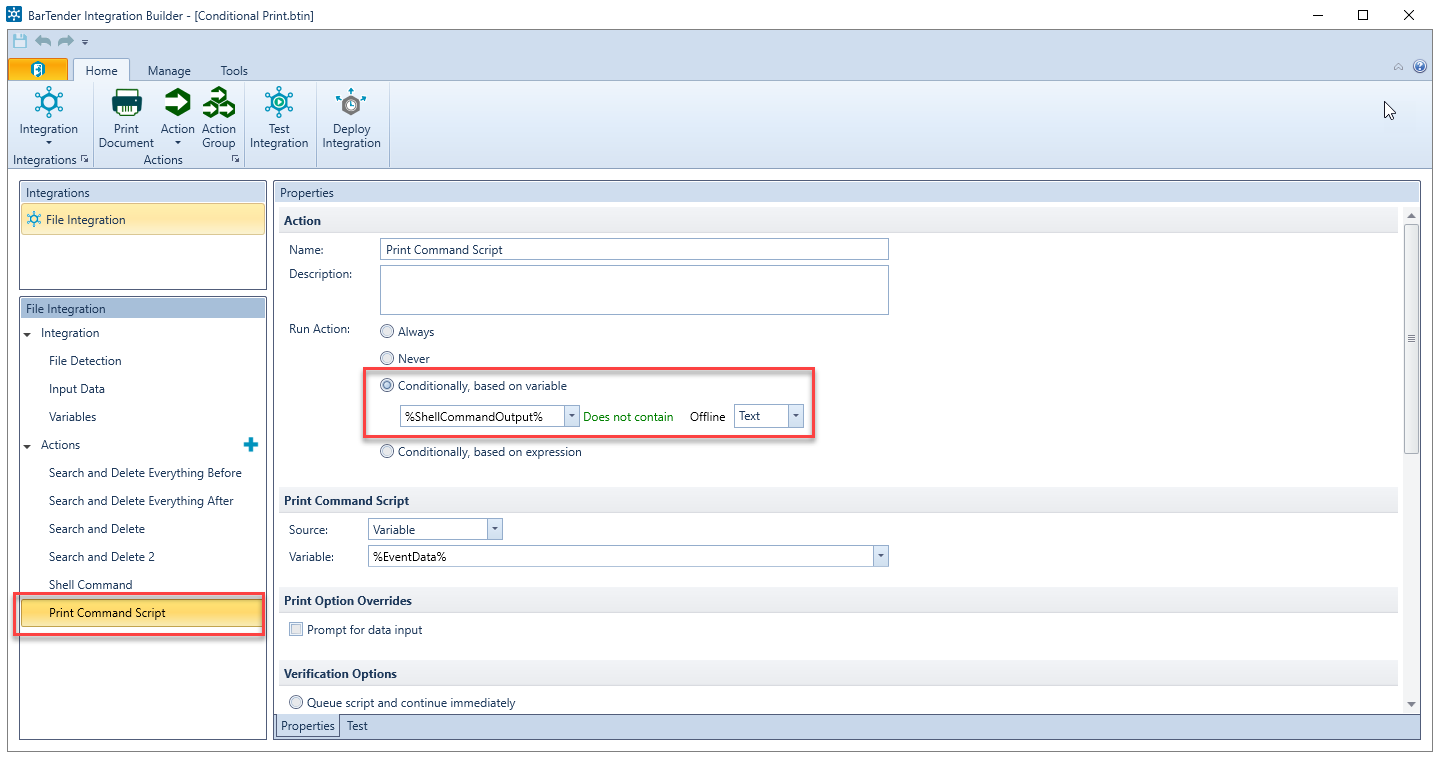Click the 'Does not contain' condition link
Screen dimensions: 1440x759
pyautogui.click(x=628, y=416)
